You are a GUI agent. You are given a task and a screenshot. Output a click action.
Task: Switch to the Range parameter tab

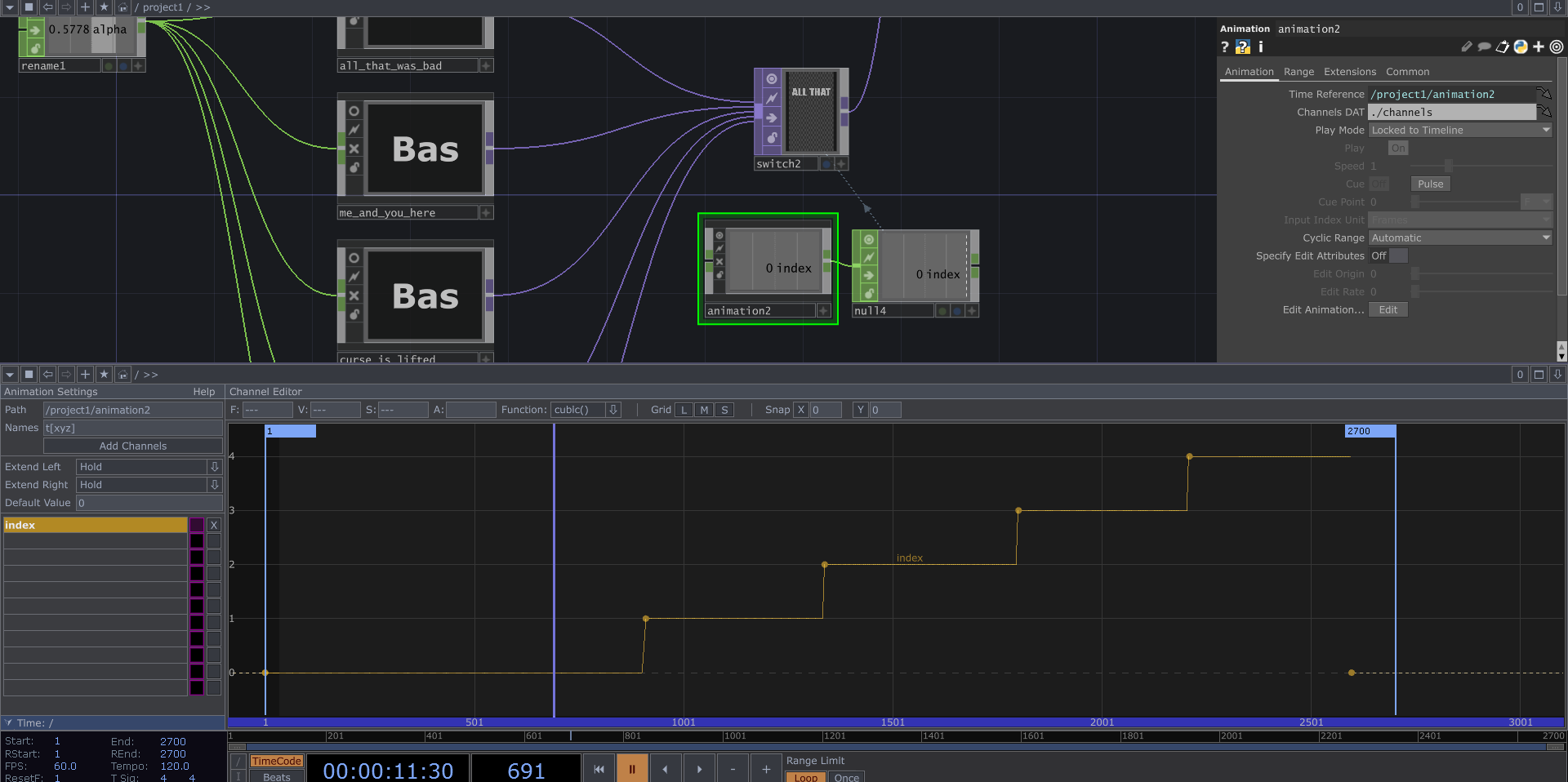(x=1298, y=72)
